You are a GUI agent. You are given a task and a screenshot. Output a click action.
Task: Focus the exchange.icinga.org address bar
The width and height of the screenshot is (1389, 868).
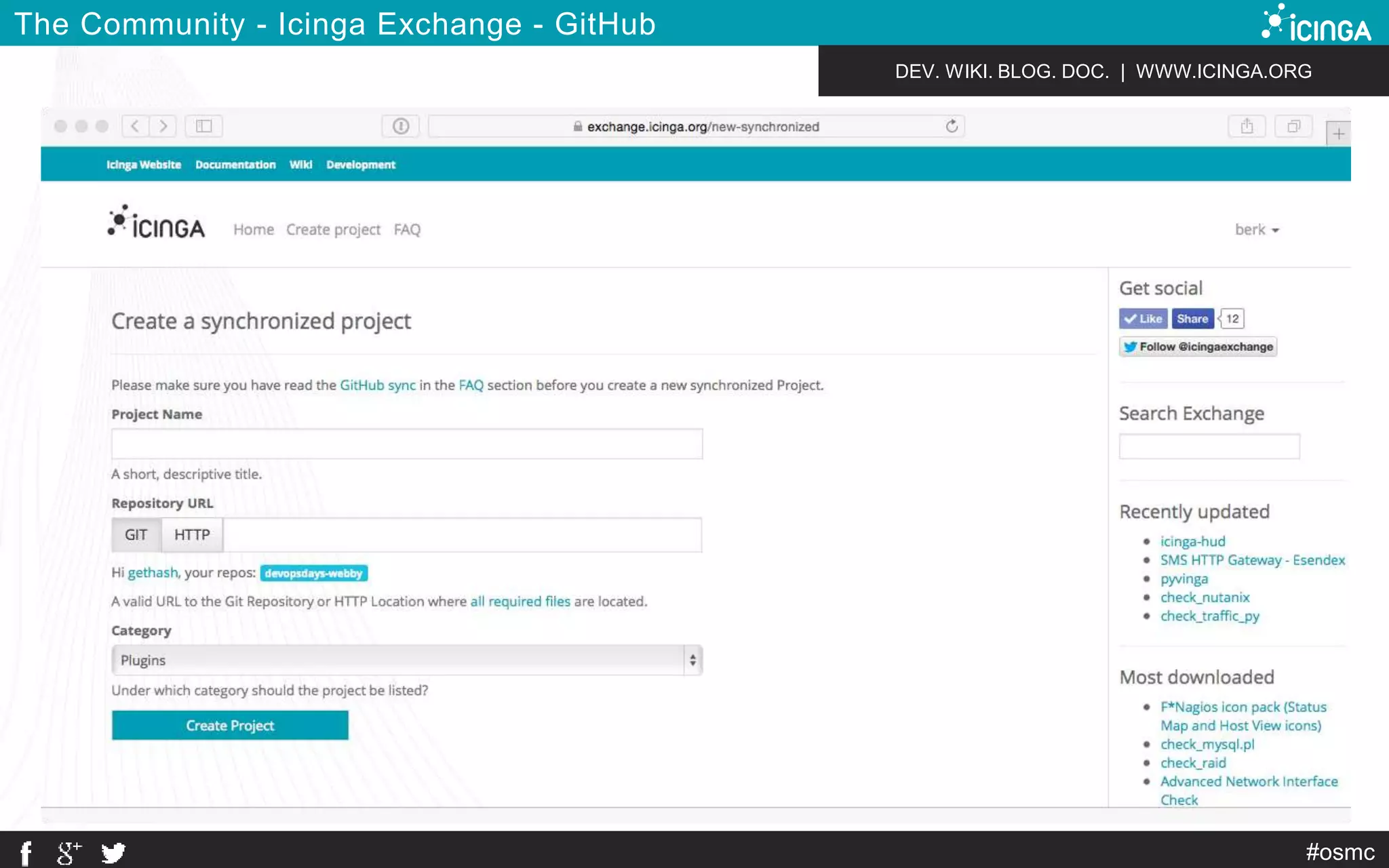(697, 126)
